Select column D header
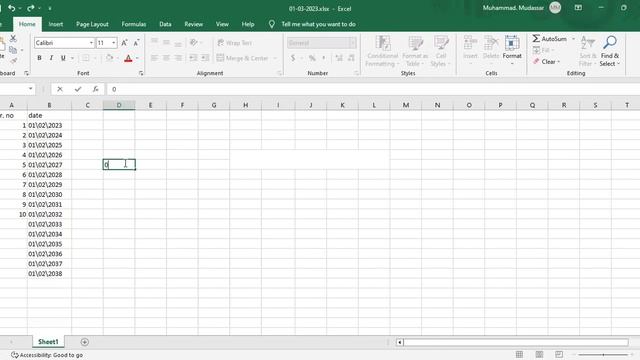Screen dimensions: 640x360 (x=119, y=105)
